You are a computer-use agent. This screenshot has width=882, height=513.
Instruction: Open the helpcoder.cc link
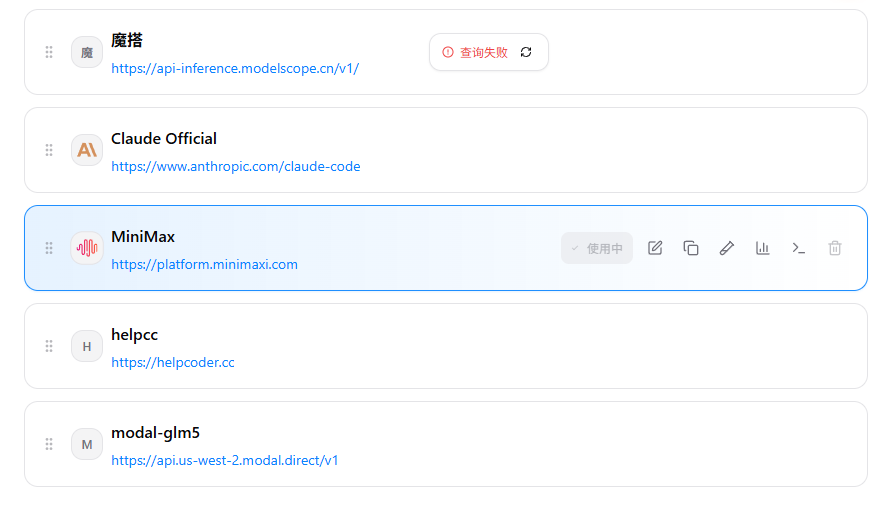(x=173, y=363)
